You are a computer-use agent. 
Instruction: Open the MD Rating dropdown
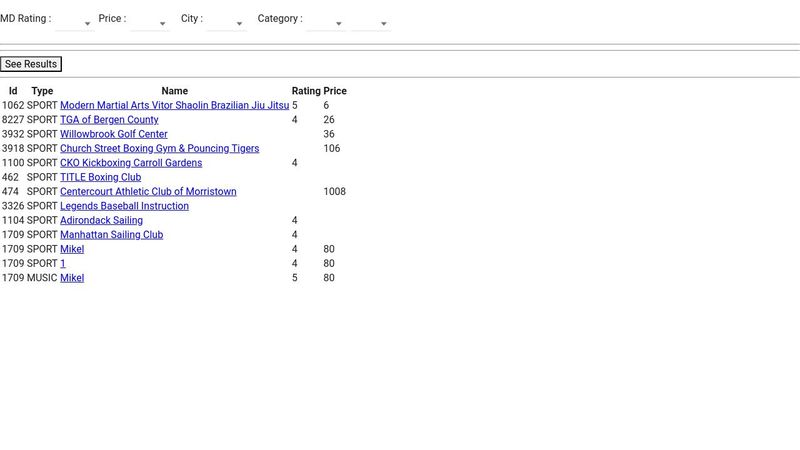pos(75,21)
